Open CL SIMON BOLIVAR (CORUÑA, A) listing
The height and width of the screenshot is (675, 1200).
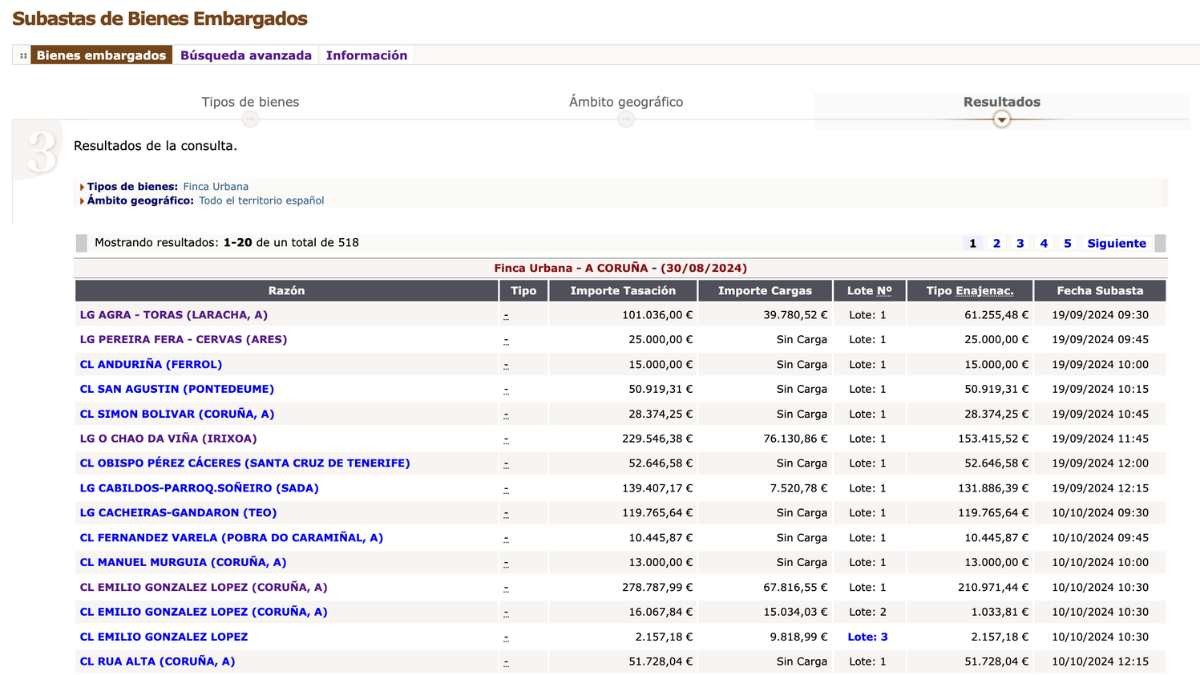[177, 414]
